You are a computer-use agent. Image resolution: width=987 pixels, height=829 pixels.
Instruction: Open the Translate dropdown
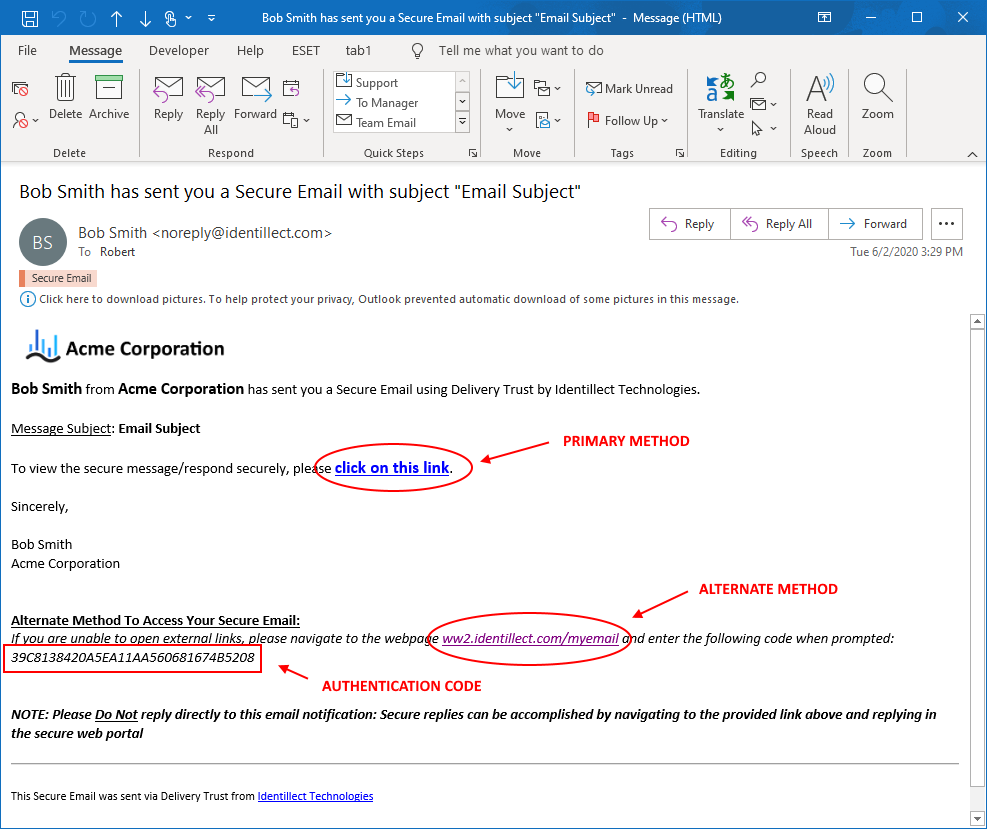(721, 103)
